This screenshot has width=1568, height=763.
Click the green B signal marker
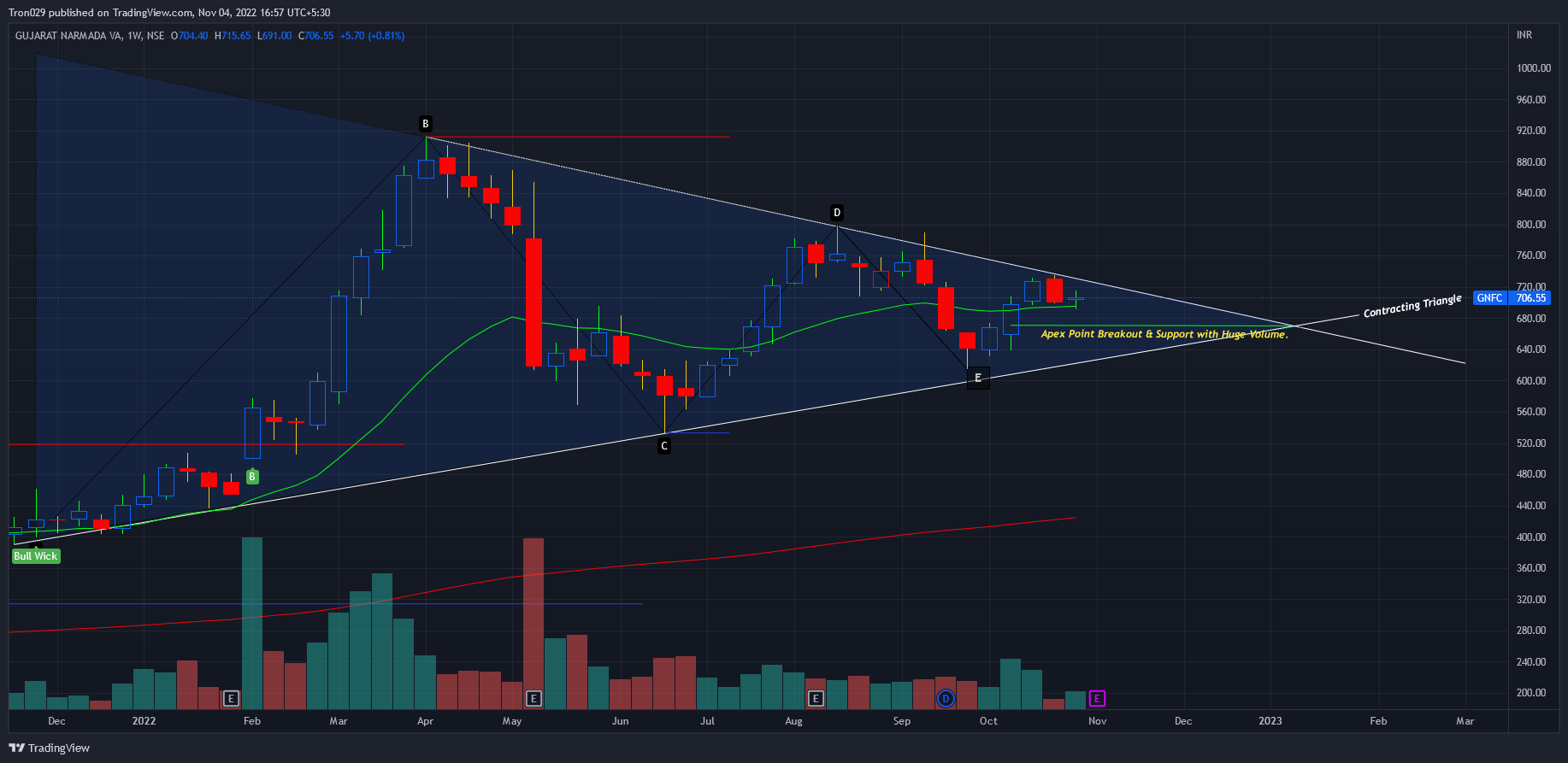pos(252,477)
